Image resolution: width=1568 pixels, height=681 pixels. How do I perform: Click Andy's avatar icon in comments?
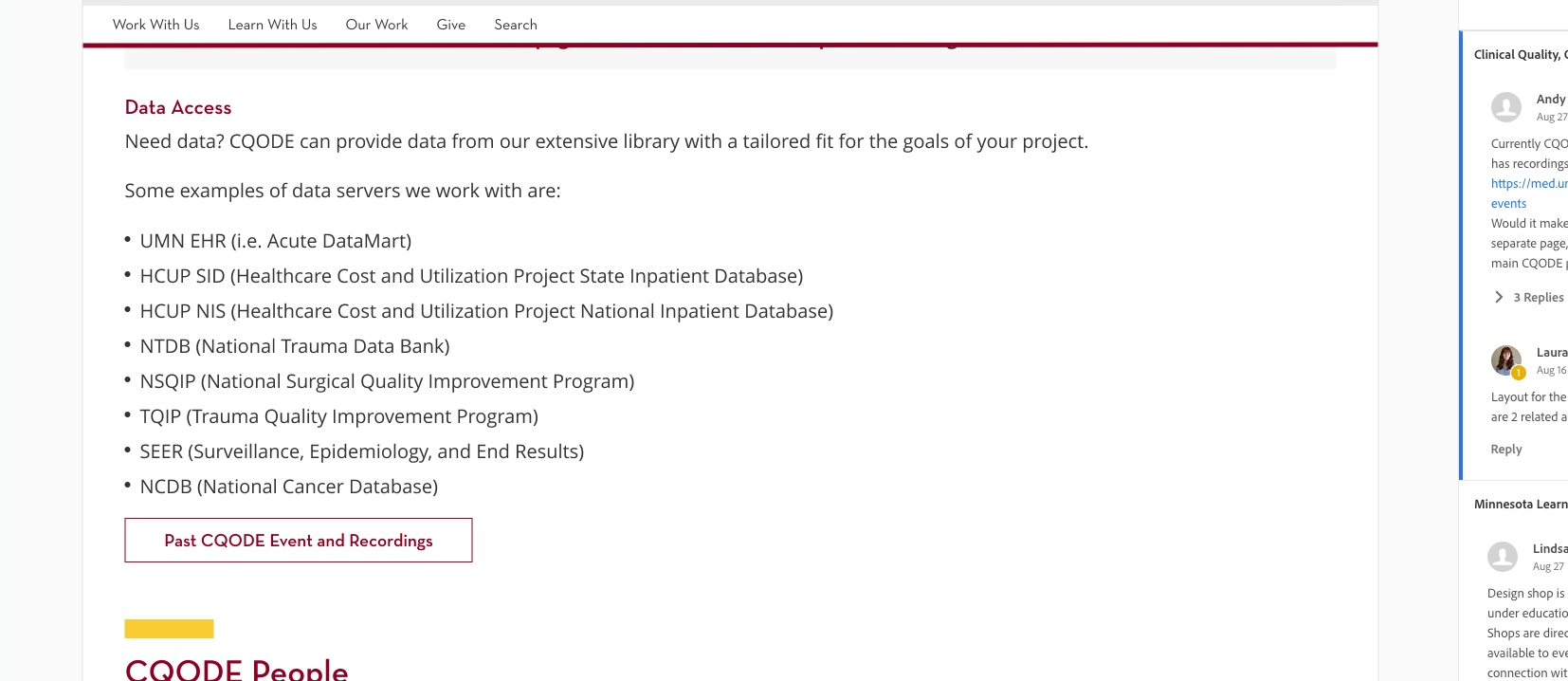click(1505, 107)
